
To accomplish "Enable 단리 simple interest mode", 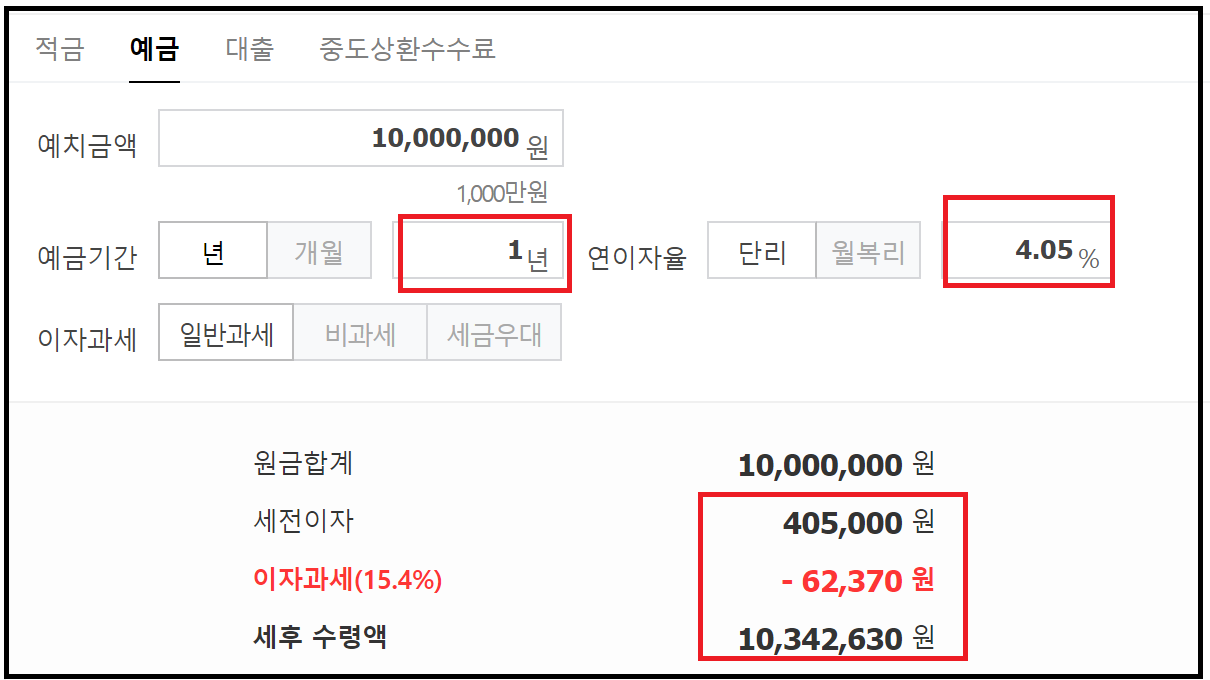I will [x=761, y=251].
